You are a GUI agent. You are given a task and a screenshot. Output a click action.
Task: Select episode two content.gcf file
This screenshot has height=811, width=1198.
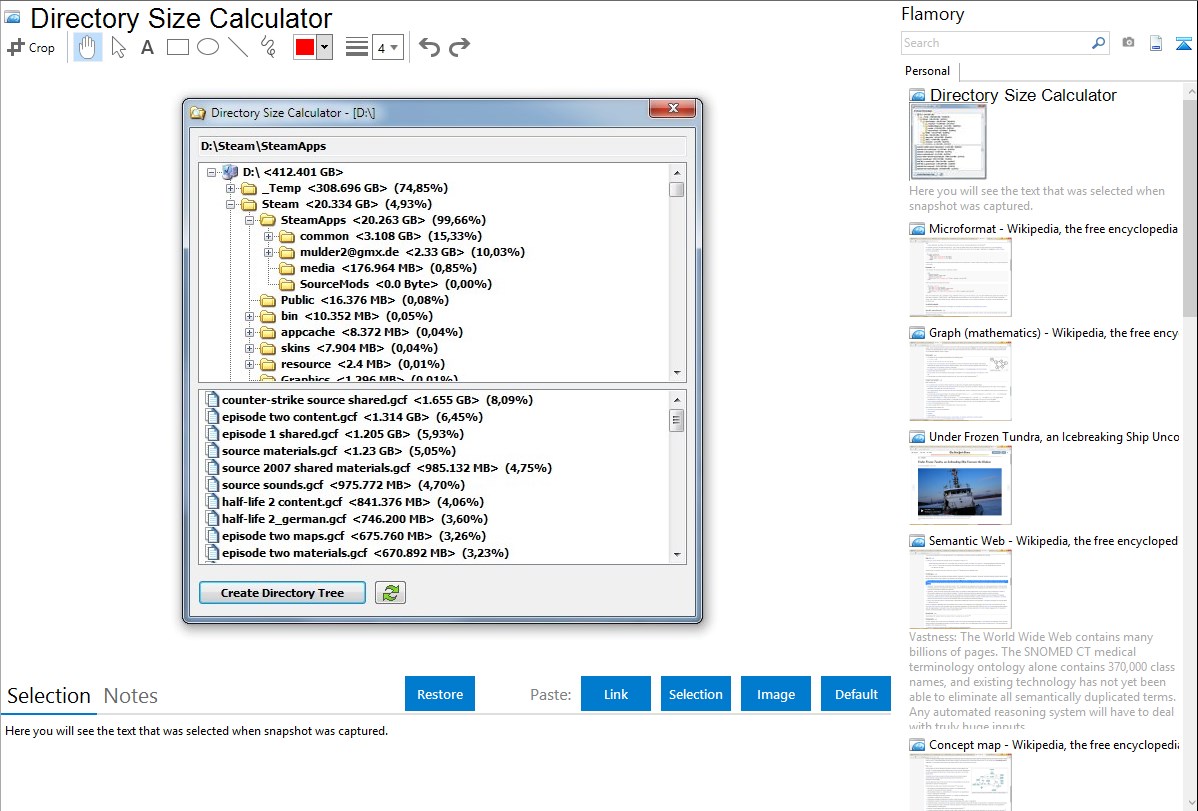[344, 417]
